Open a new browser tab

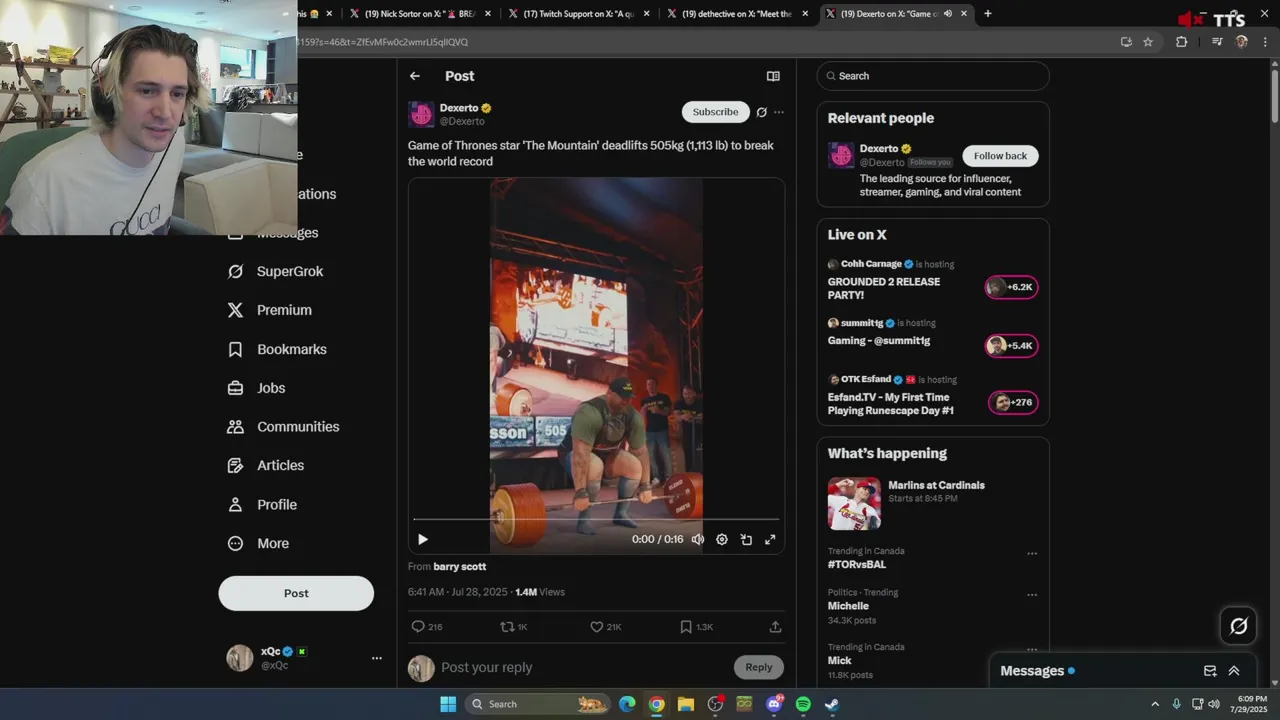pyautogui.click(x=988, y=14)
